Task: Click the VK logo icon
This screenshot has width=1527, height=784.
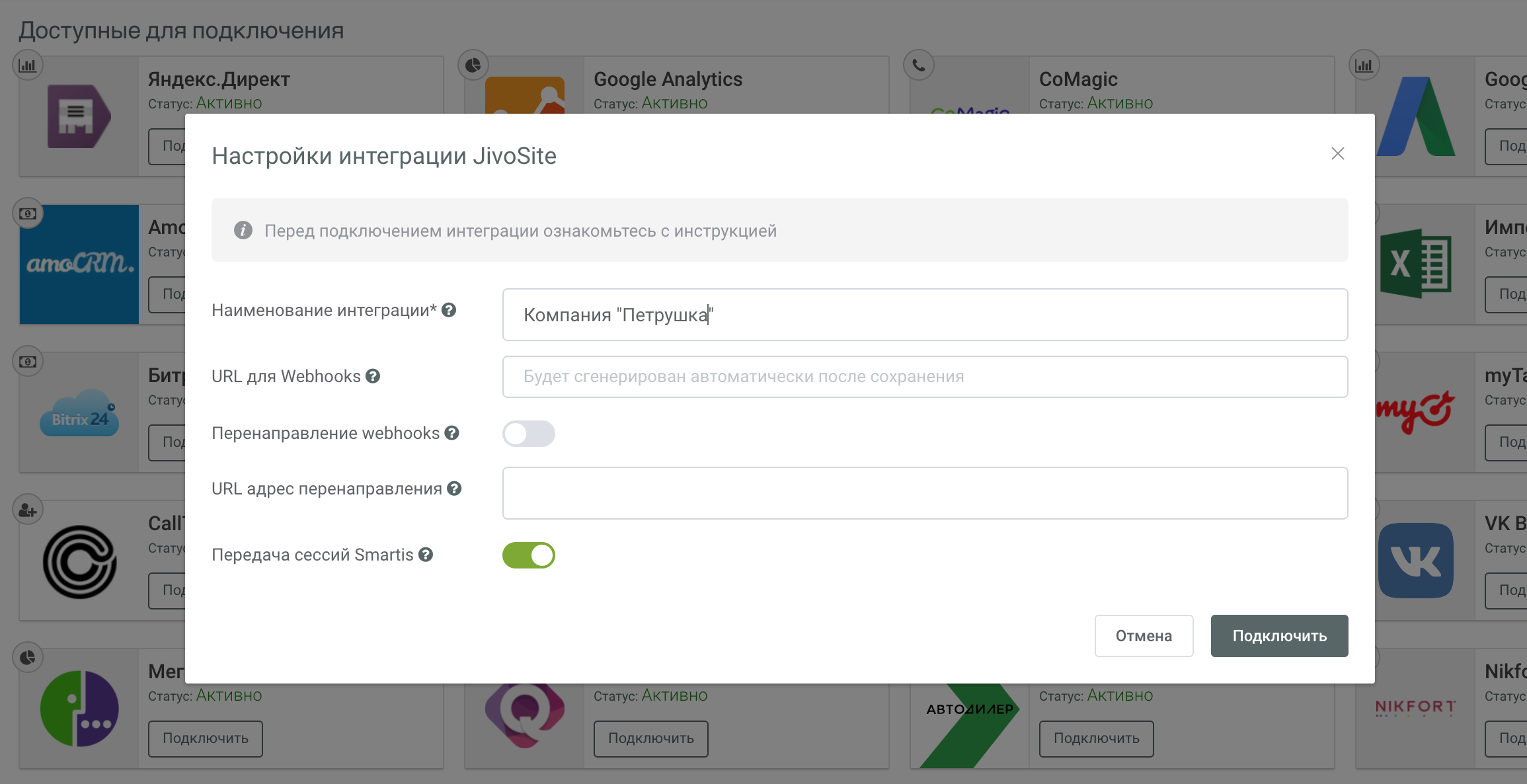Action: 1415,561
